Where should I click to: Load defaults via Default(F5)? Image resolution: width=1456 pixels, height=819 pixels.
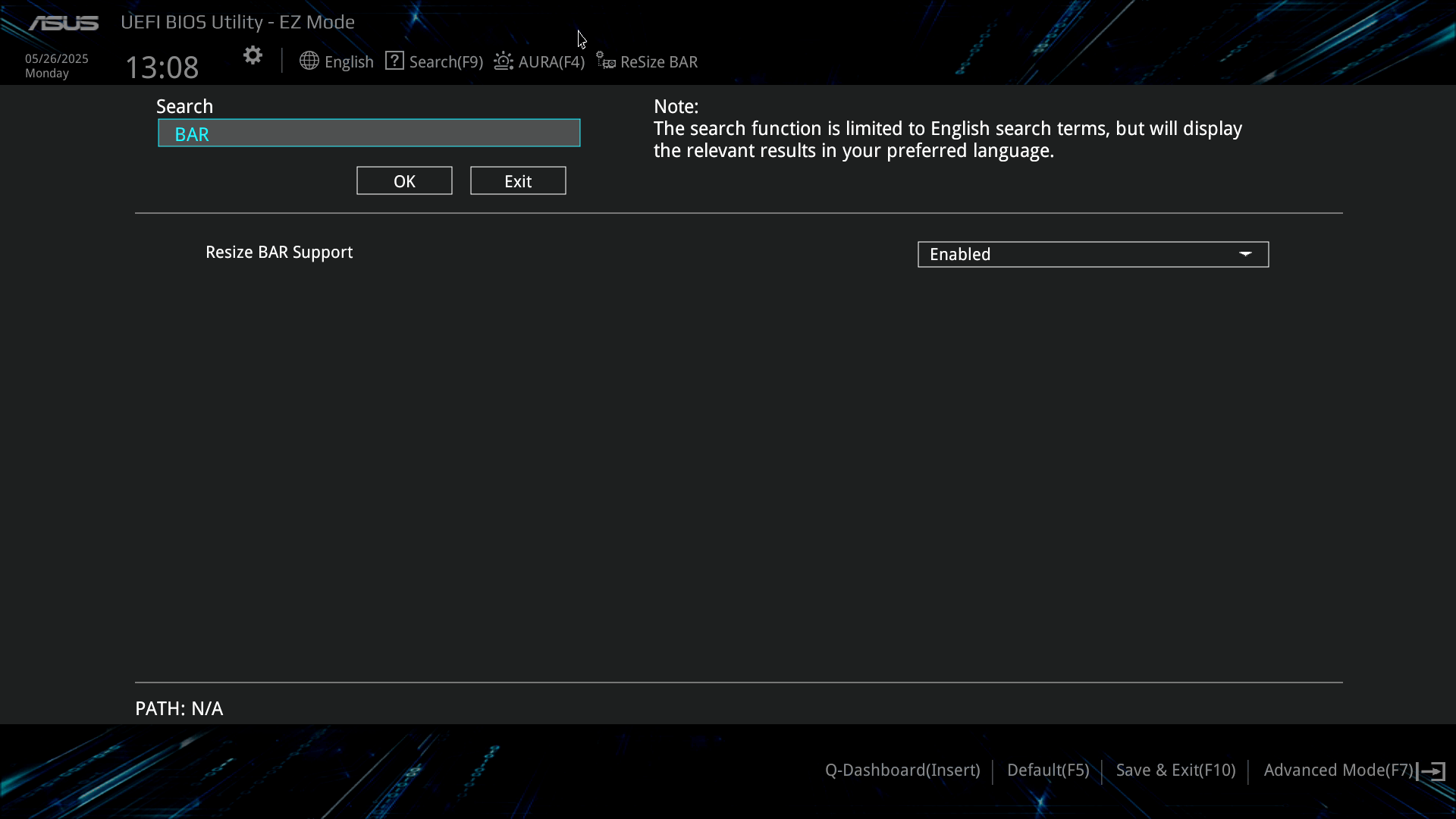pyautogui.click(x=1048, y=770)
